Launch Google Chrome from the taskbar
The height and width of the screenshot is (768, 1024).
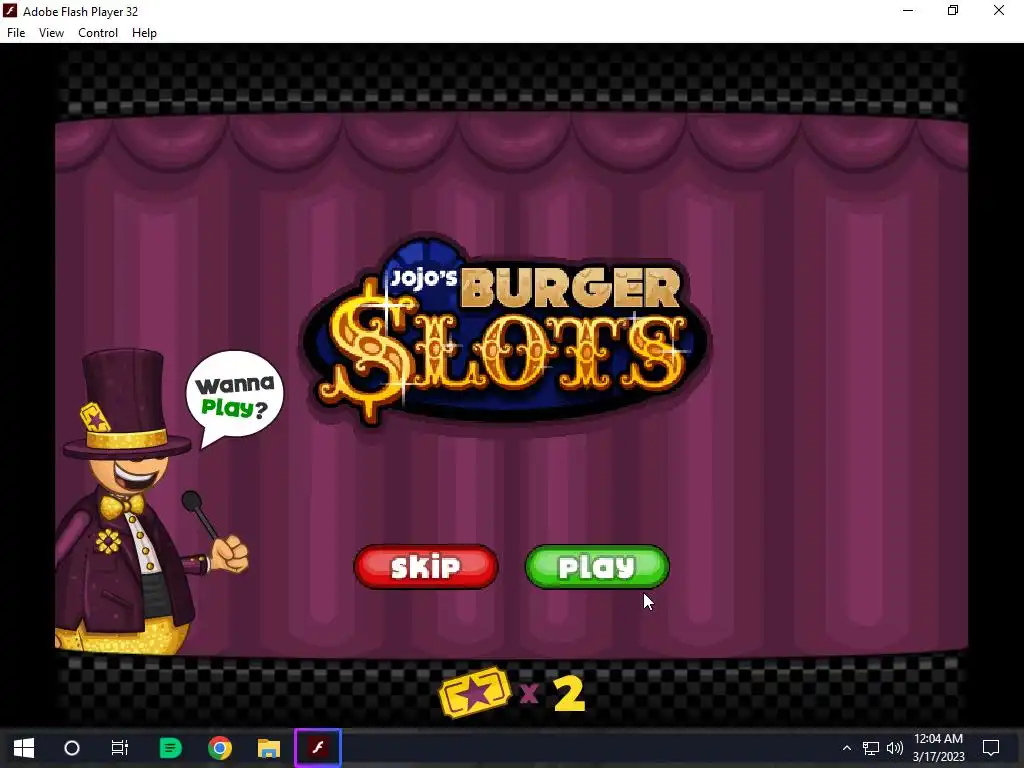(220, 748)
